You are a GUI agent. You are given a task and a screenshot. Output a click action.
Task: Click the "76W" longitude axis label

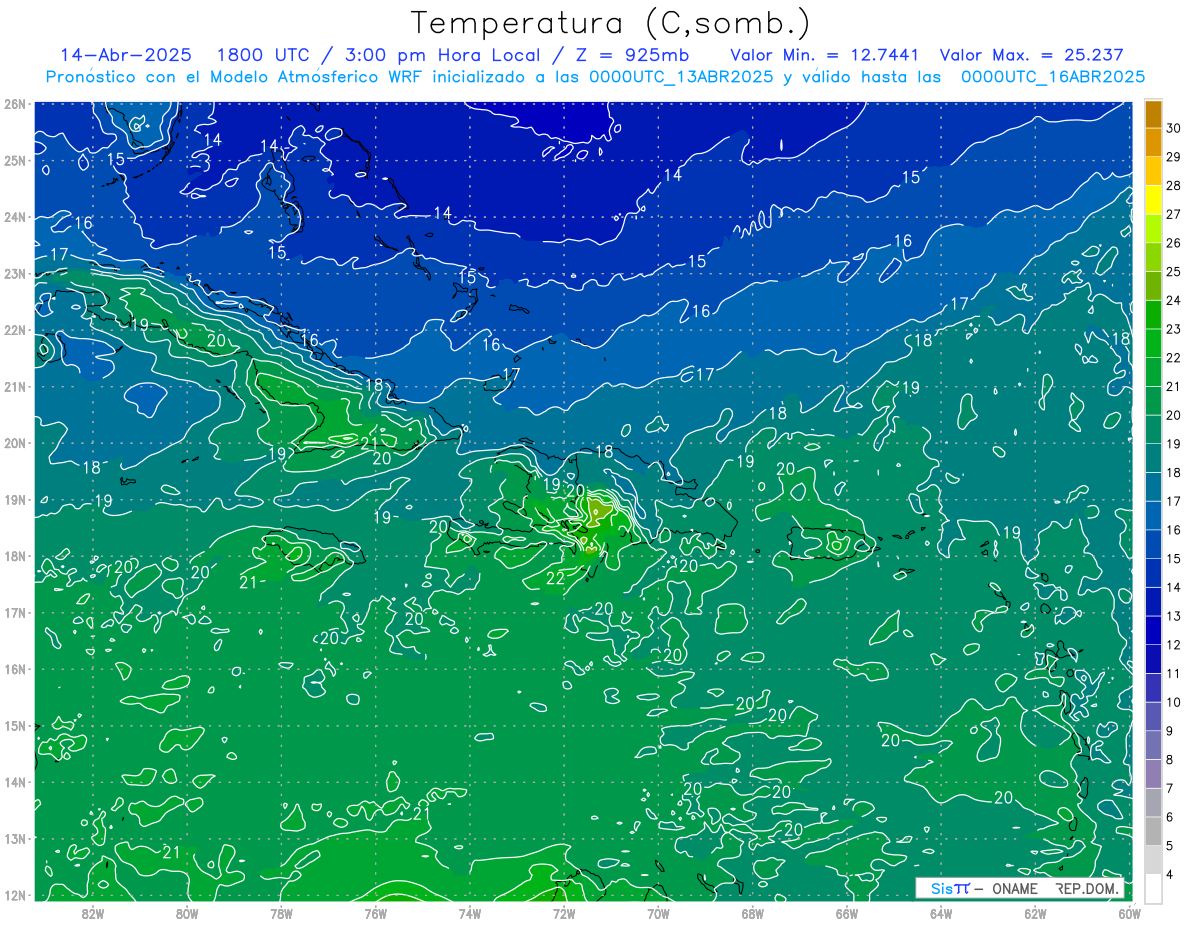pos(376,913)
